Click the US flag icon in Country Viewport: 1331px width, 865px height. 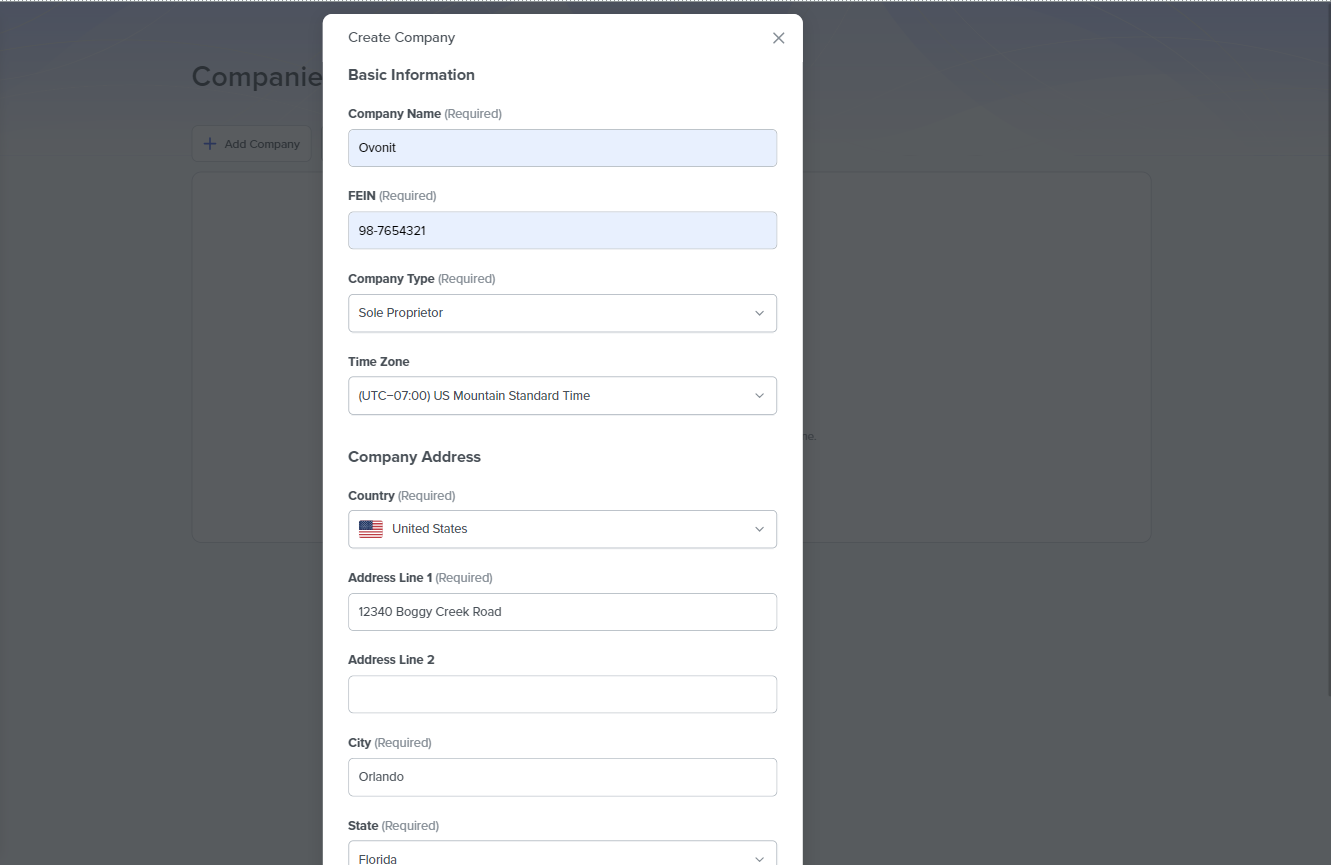(371, 529)
